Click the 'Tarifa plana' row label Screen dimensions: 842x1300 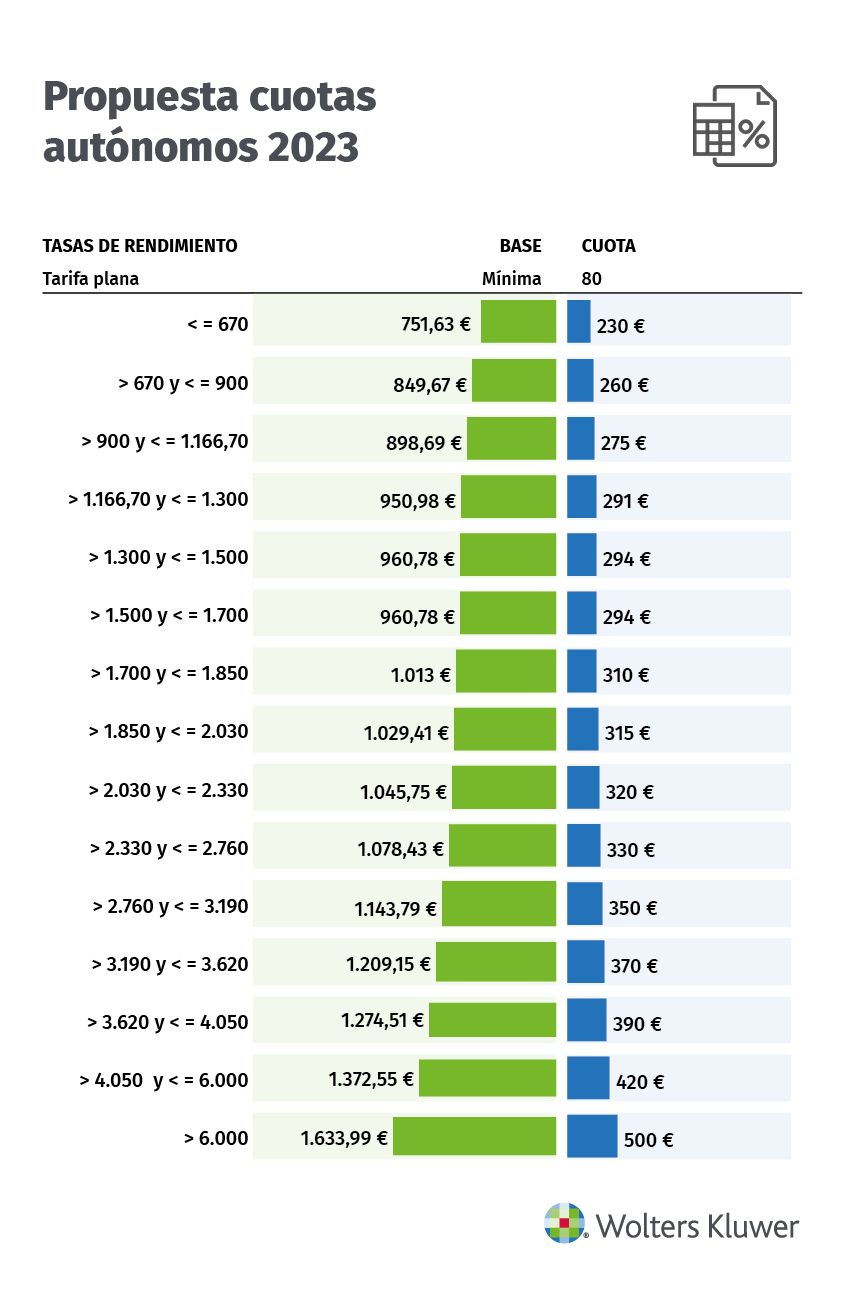[x=91, y=279]
